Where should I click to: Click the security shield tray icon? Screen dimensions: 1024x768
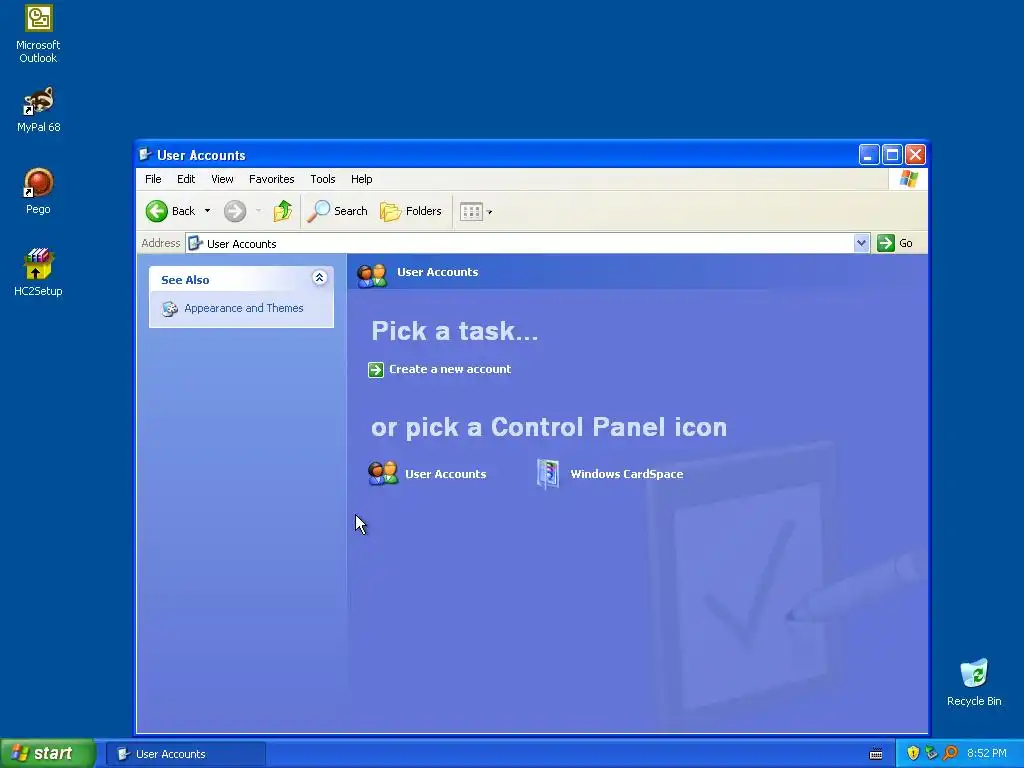tap(913, 753)
